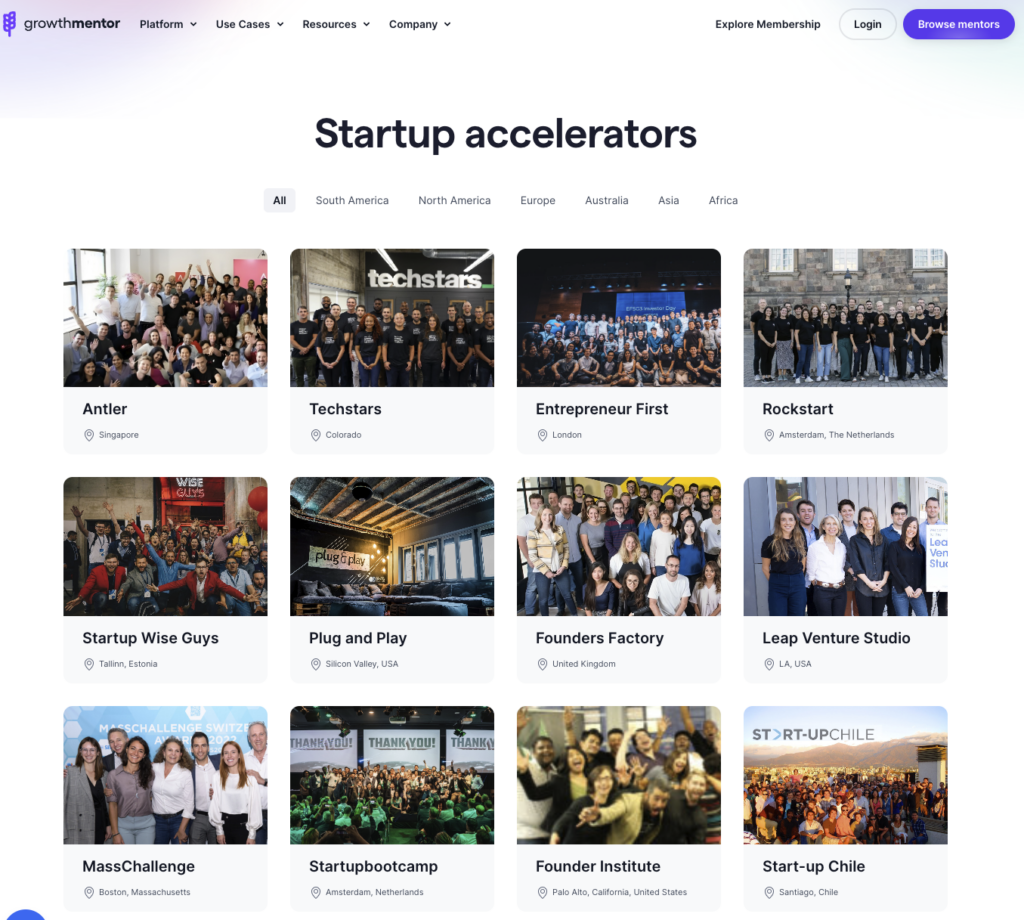Viewport: 1024px width, 920px height.
Task: Click the pin icon next to Santiago, Chile
Action: tap(769, 893)
